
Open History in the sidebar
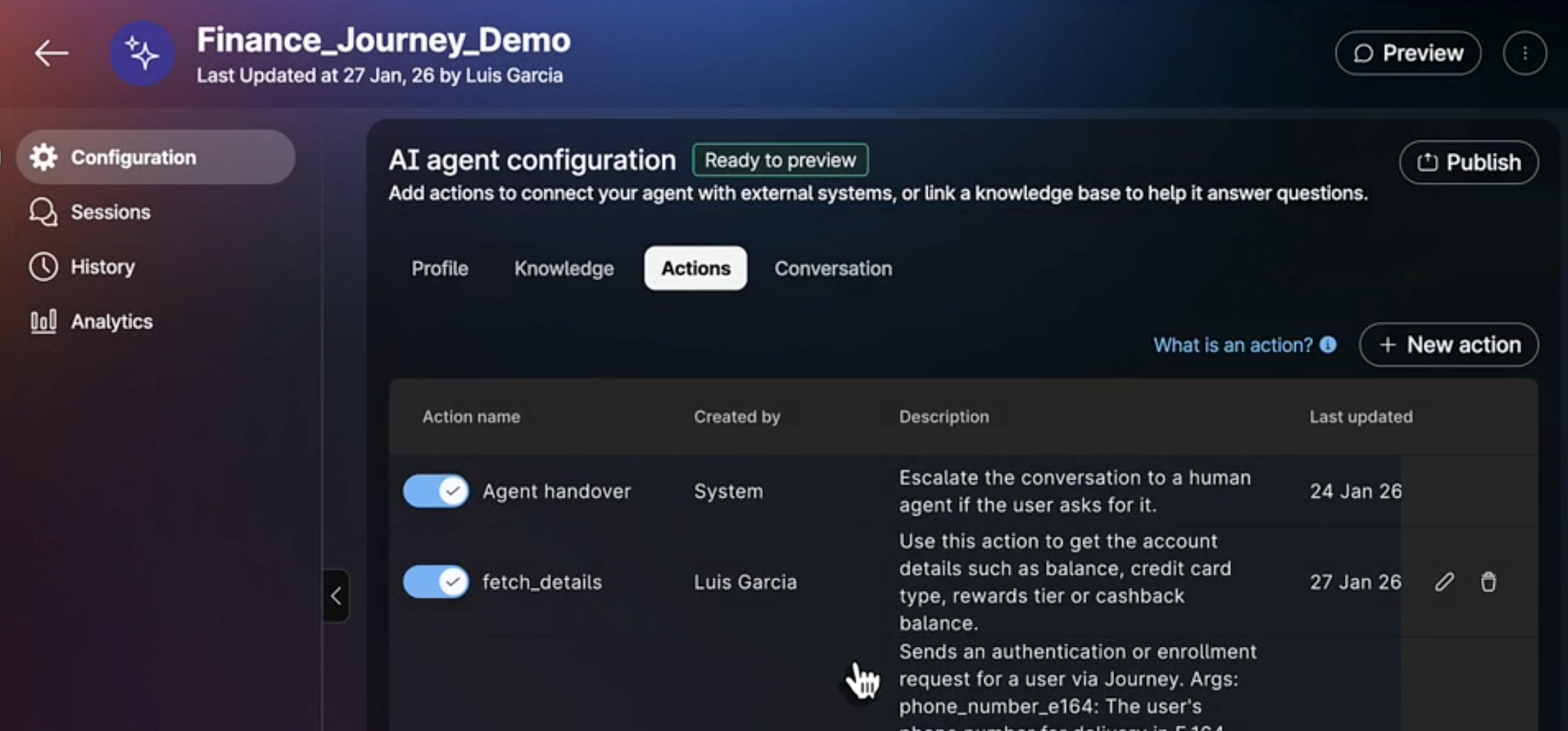102,267
